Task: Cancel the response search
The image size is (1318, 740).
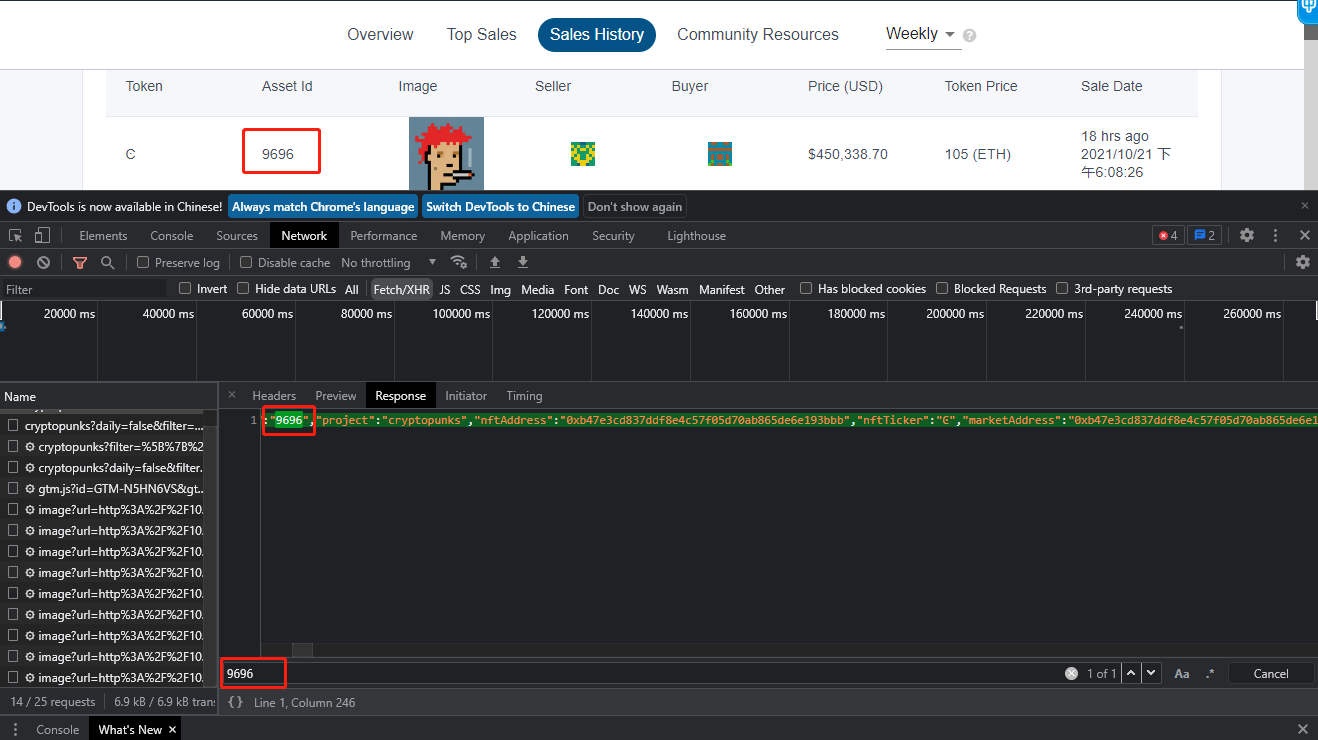Action: coord(1271,673)
